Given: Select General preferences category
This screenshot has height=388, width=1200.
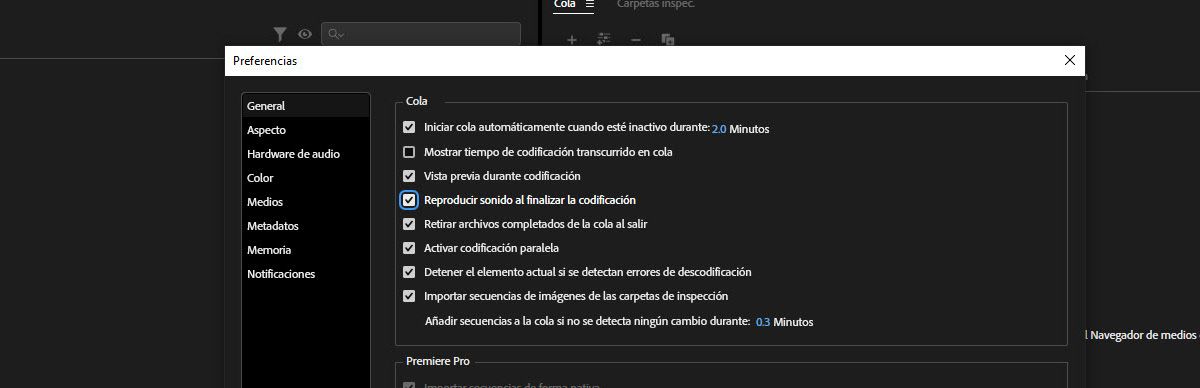Looking at the screenshot, I should click(306, 106).
